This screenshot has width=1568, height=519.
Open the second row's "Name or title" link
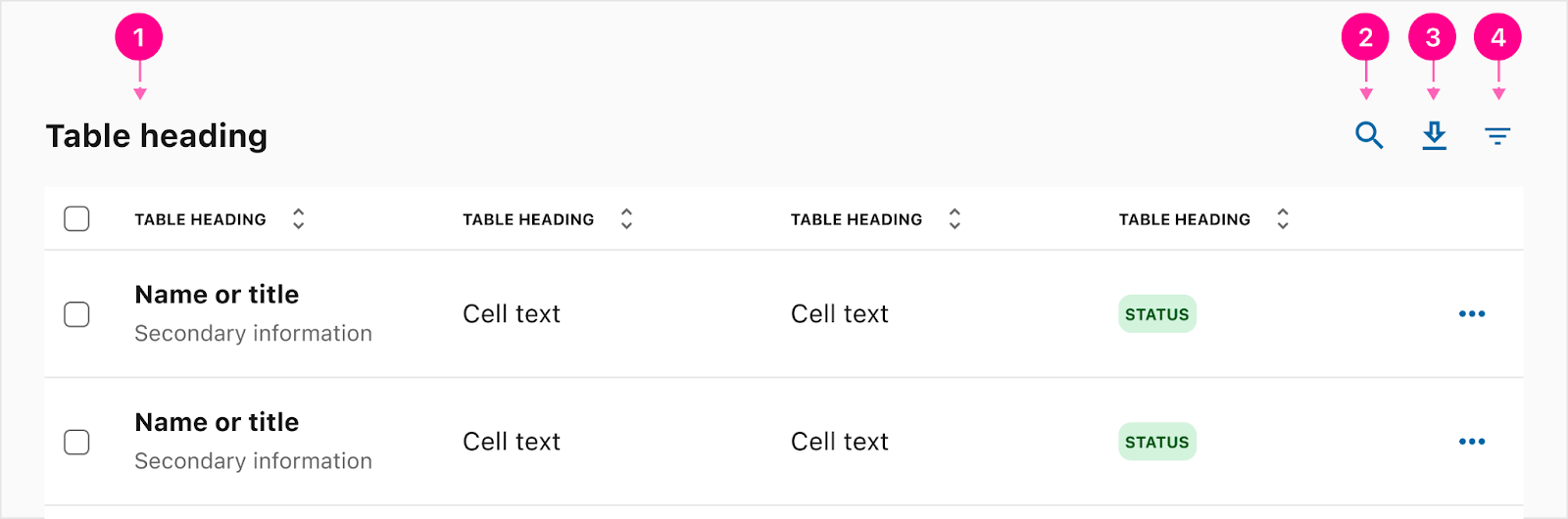click(217, 422)
